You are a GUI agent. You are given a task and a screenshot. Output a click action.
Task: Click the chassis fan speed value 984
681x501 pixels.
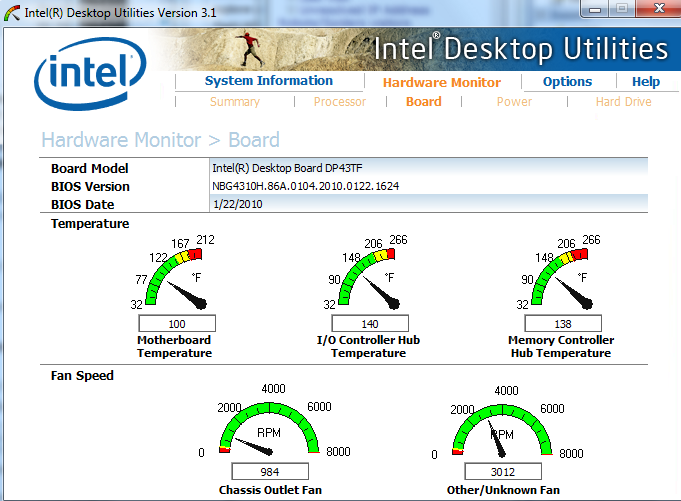pos(270,471)
